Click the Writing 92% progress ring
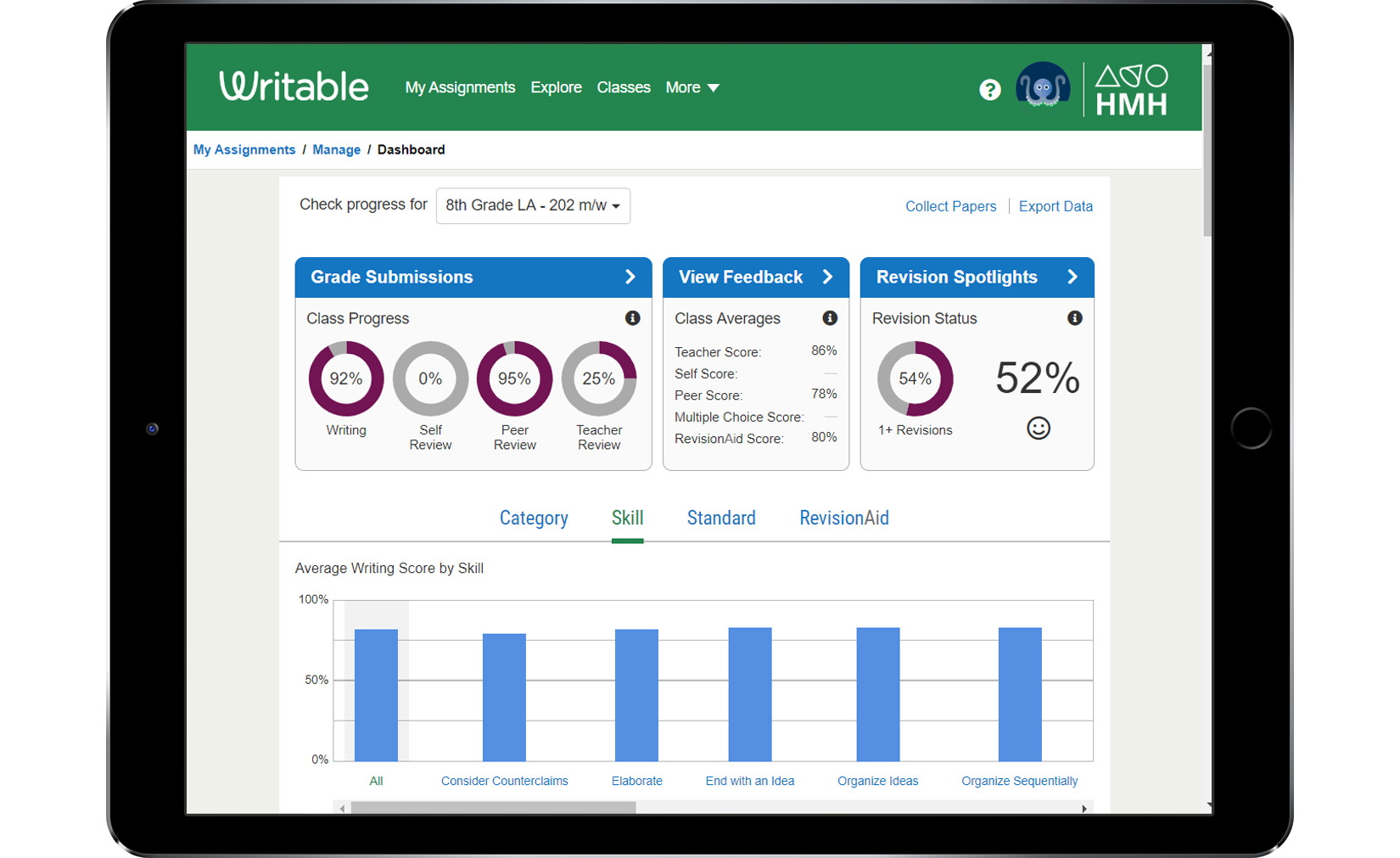 click(x=346, y=379)
